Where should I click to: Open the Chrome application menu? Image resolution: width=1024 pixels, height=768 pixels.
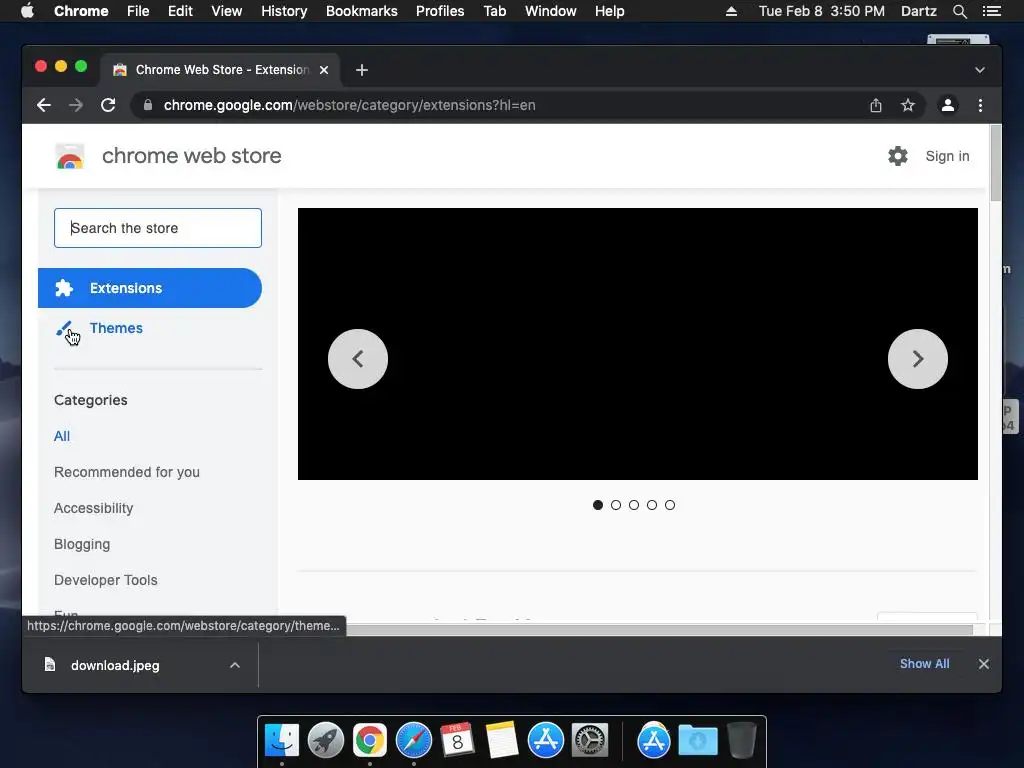pyautogui.click(x=81, y=11)
